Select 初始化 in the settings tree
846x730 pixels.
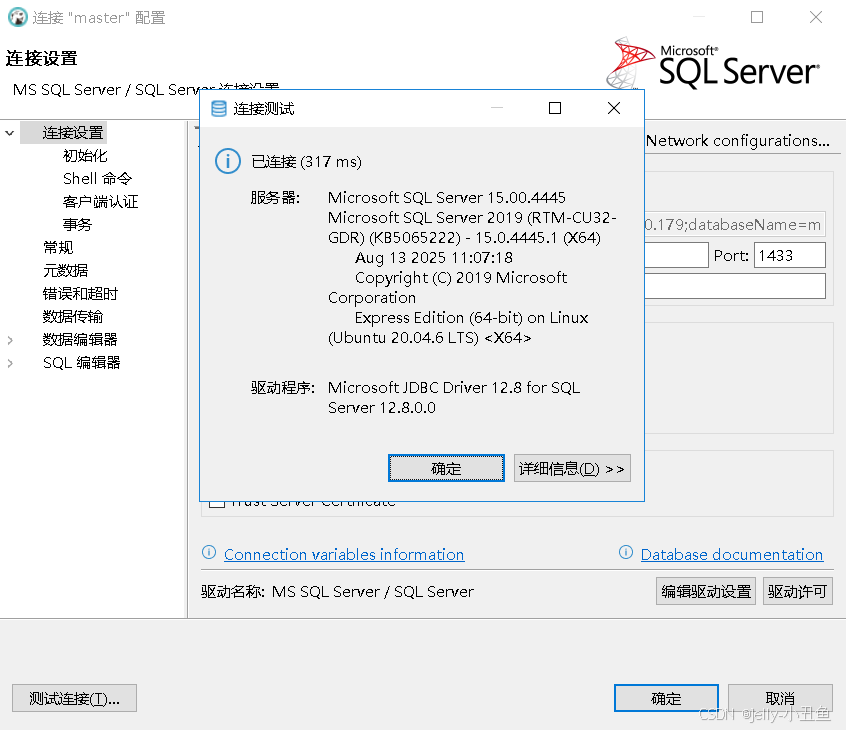point(85,156)
